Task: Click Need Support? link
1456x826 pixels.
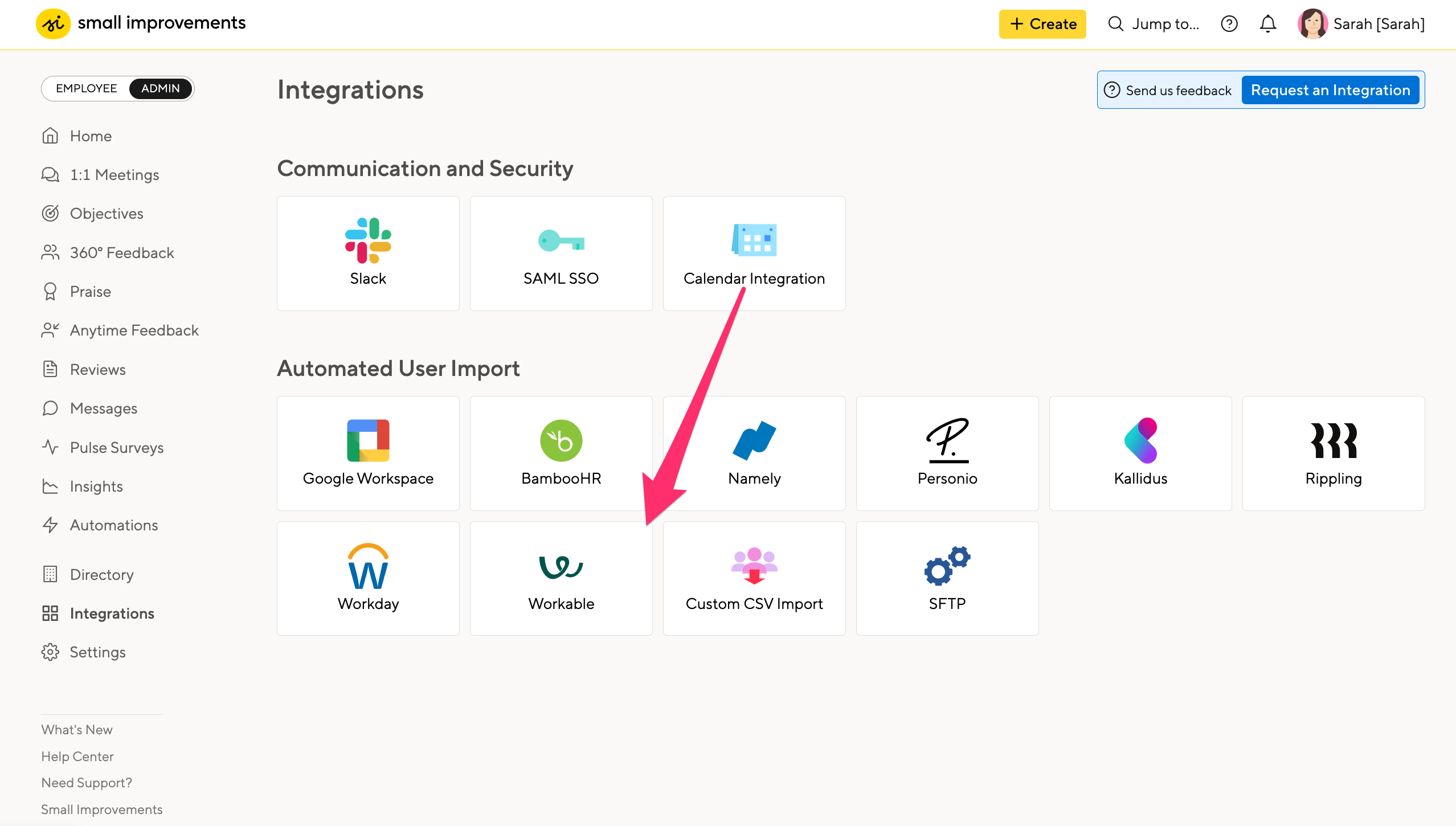Action: click(86, 783)
